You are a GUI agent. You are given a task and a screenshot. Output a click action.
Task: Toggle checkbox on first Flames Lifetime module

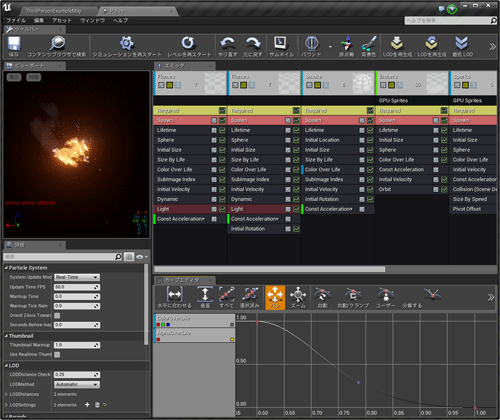coord(222,130)
